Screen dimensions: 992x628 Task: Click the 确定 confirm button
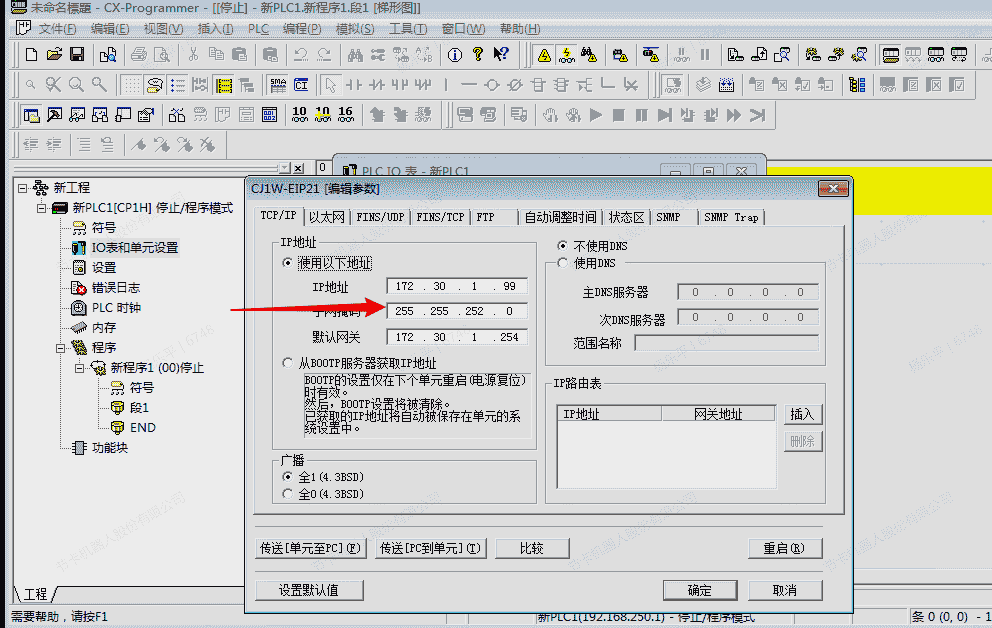coord(699,590)
